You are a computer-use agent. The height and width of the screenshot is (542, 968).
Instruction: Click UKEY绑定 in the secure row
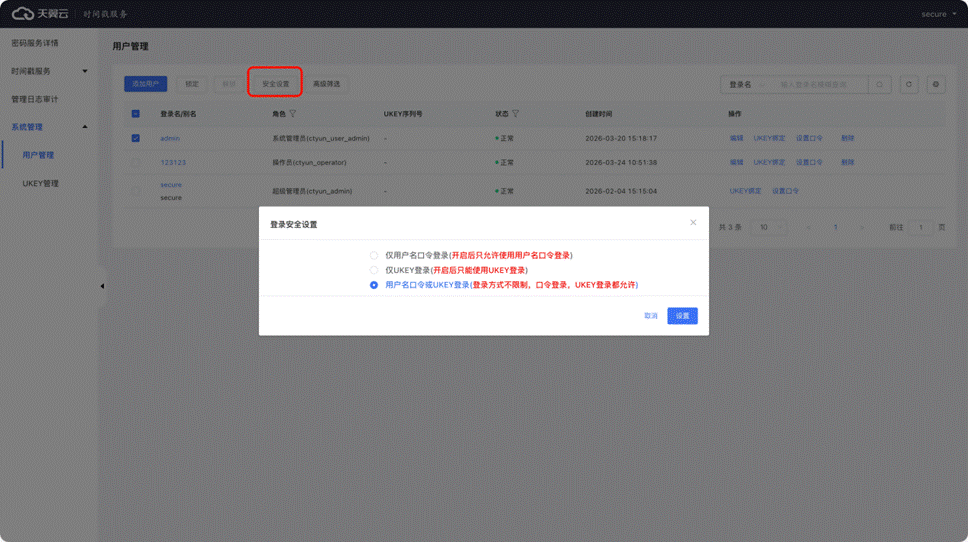tap(745, 191)
